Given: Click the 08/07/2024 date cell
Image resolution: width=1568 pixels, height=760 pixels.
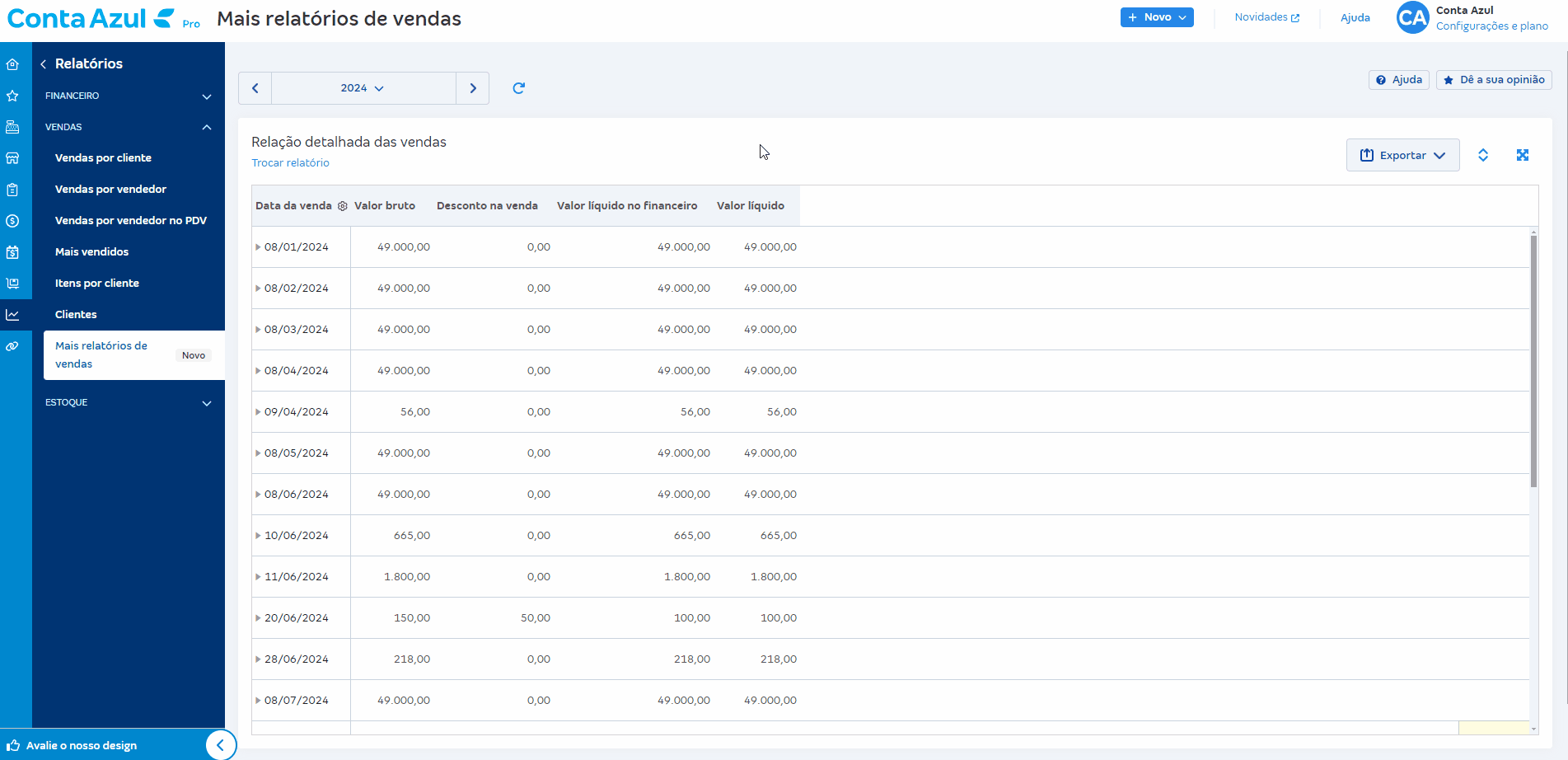Looking at the screenshot, I should (297, 701).
